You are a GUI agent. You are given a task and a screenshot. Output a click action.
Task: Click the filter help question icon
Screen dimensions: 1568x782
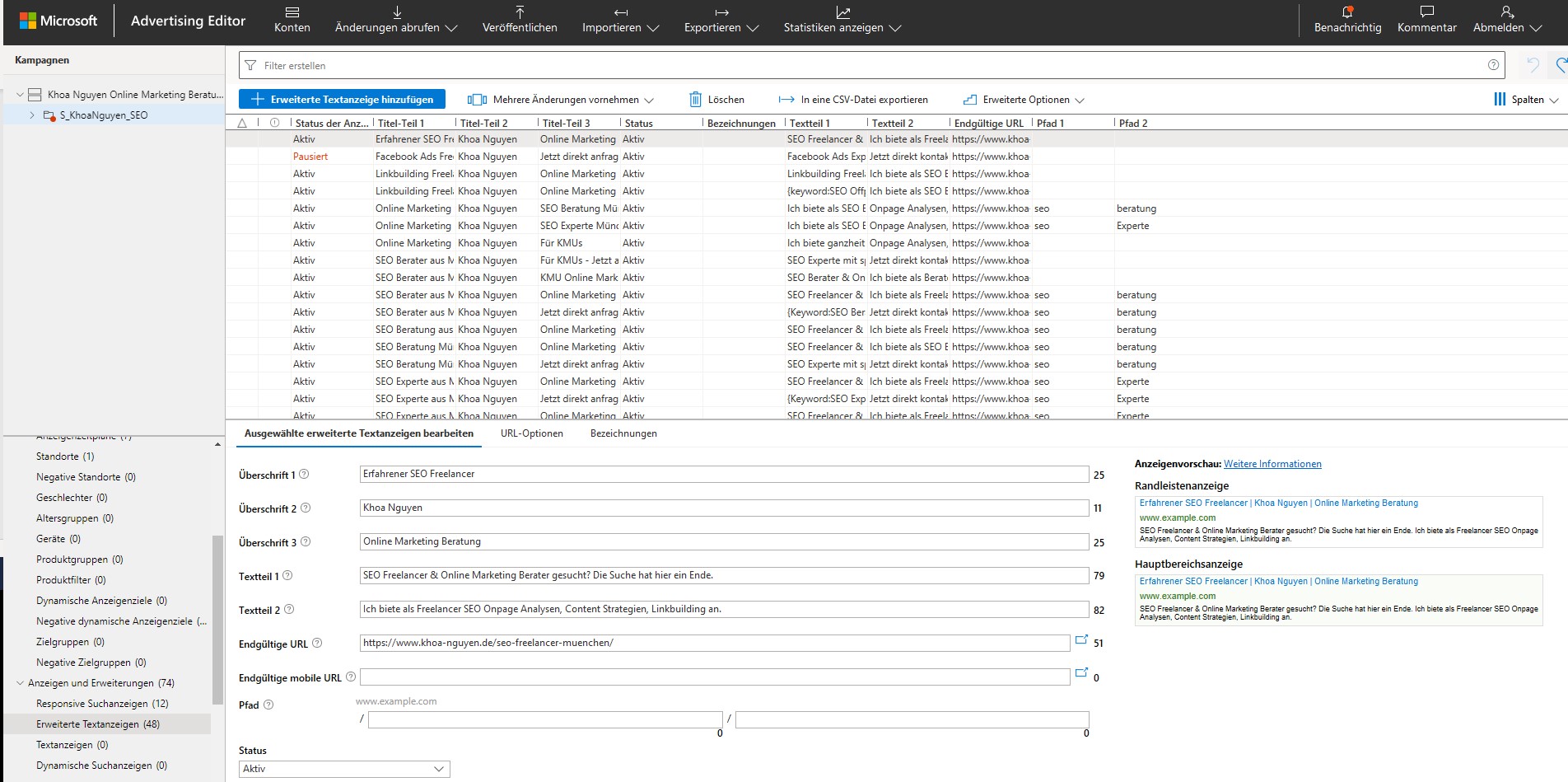click(x=1493, y=65)
